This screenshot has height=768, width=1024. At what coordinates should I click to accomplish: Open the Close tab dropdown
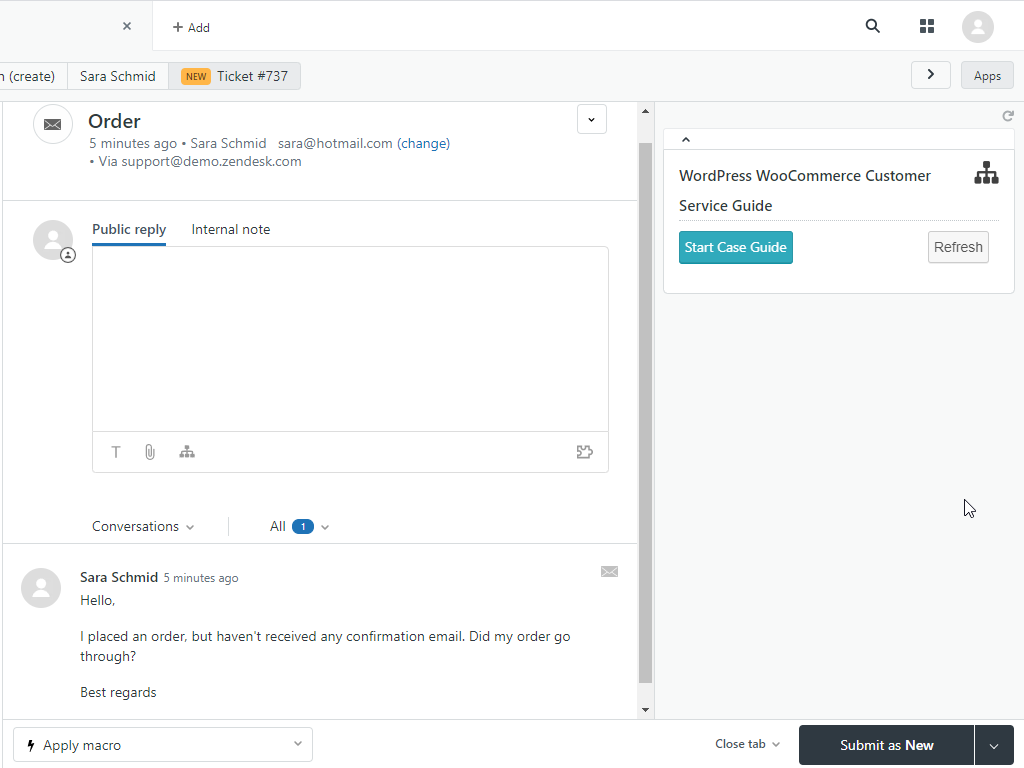(747, 744)
